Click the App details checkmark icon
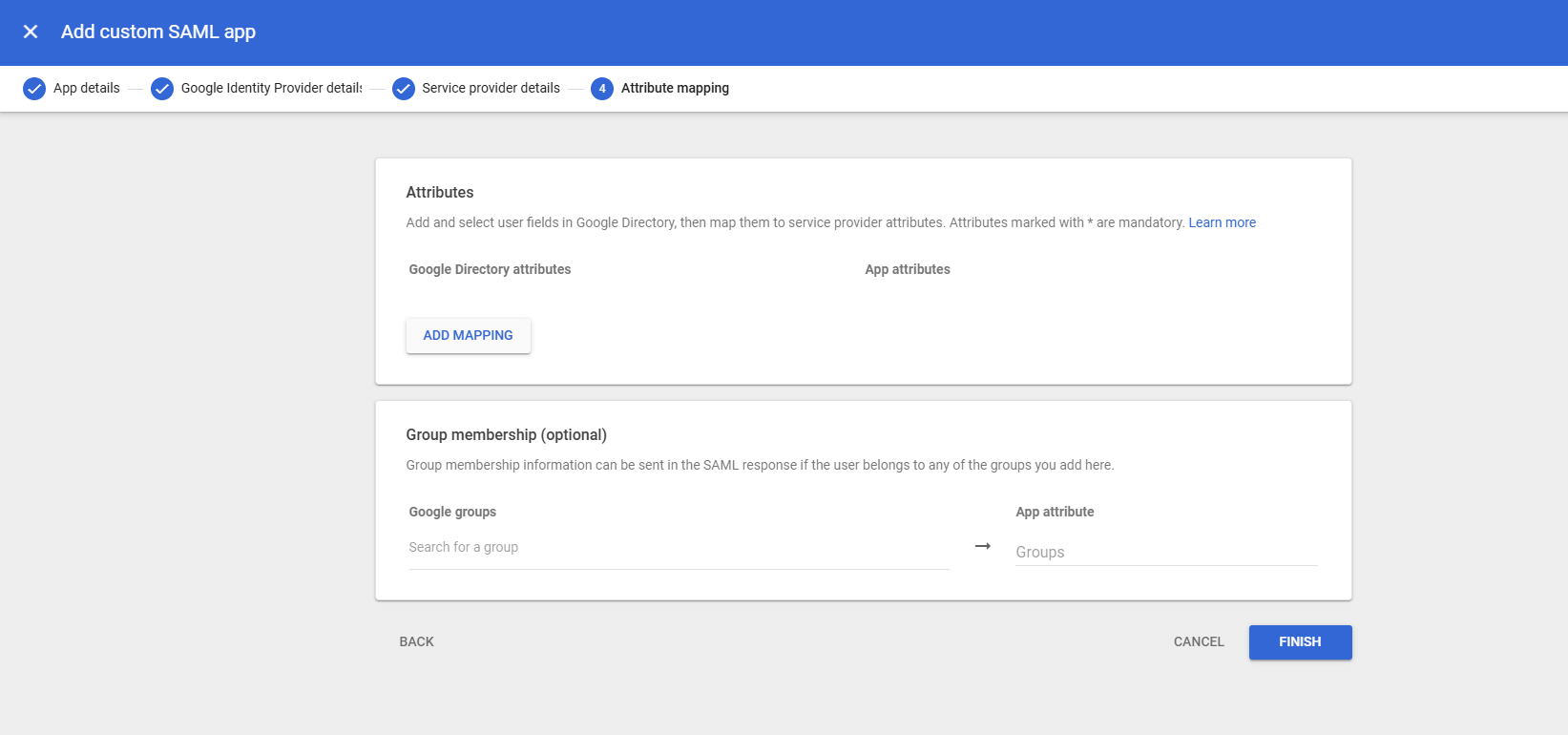This screenshot has height=735, width=1568. (34, 89)
